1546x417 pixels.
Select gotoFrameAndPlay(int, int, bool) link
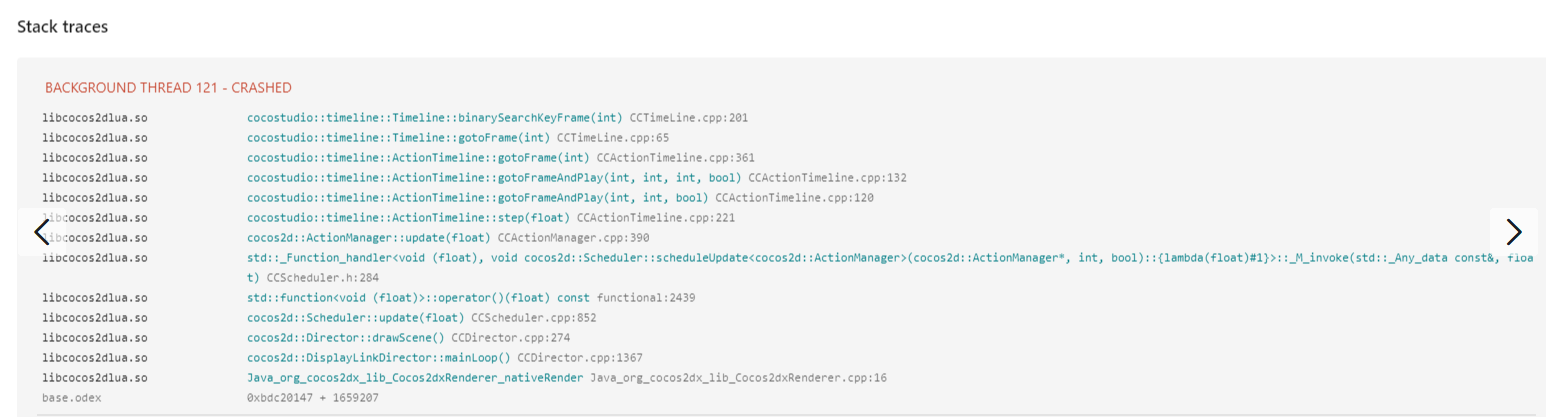pyautogui.click(x=477, y=198)
